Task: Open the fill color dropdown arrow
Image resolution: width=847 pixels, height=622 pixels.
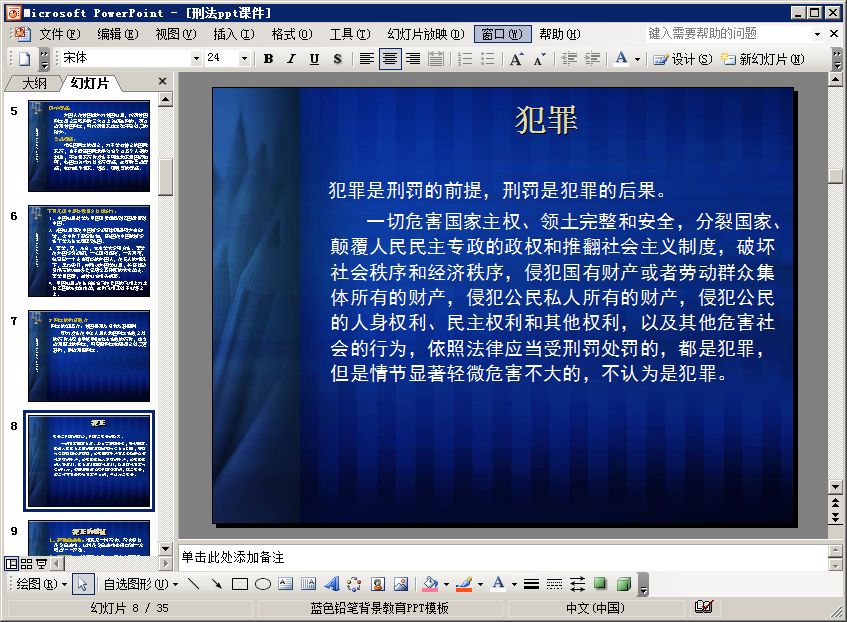Action: pyautogui.click(x=446, y=584)
